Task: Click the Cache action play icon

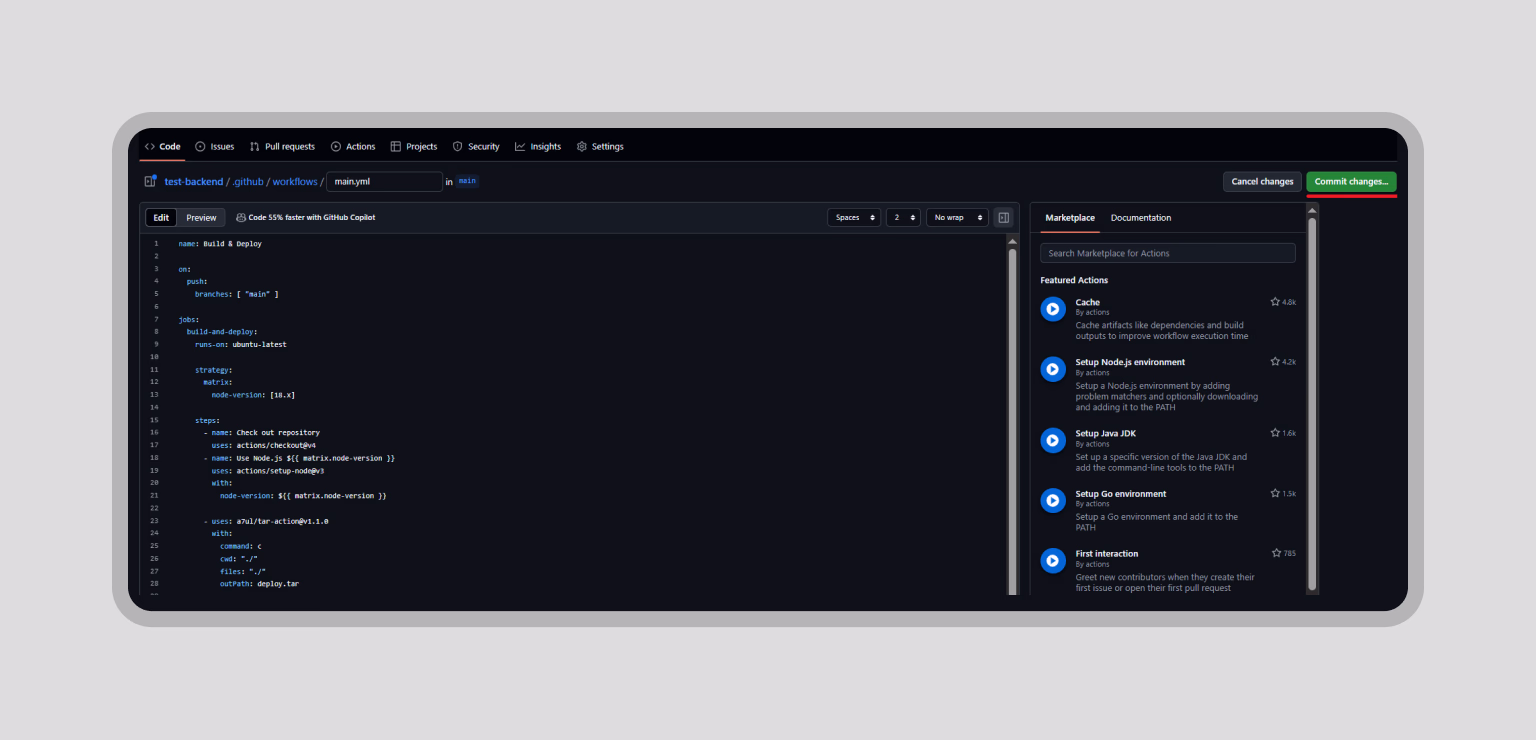Action: pos(1053,309)
